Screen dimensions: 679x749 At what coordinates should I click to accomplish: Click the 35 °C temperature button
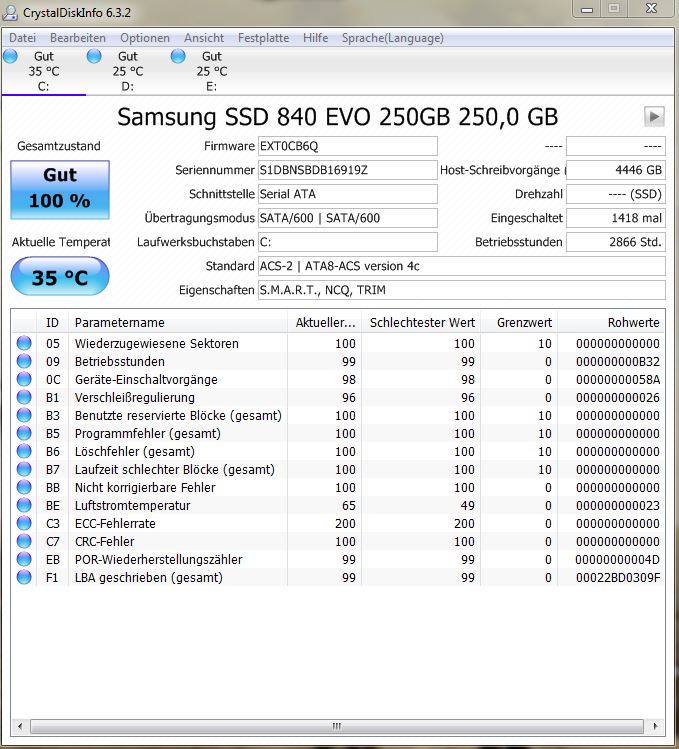(60, 276)
